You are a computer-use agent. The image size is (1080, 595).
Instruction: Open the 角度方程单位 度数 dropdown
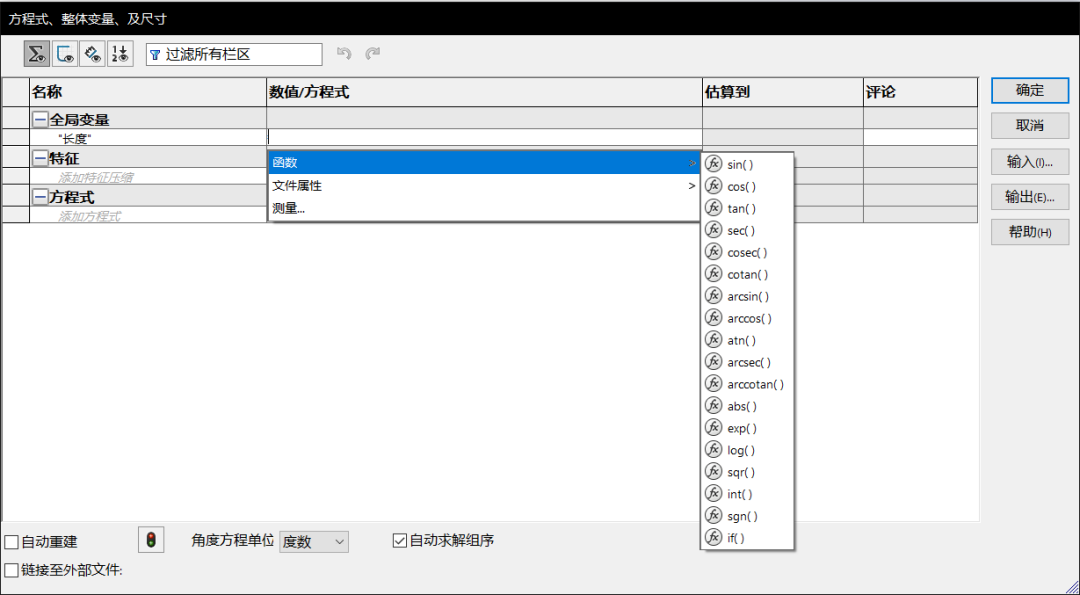313,541
